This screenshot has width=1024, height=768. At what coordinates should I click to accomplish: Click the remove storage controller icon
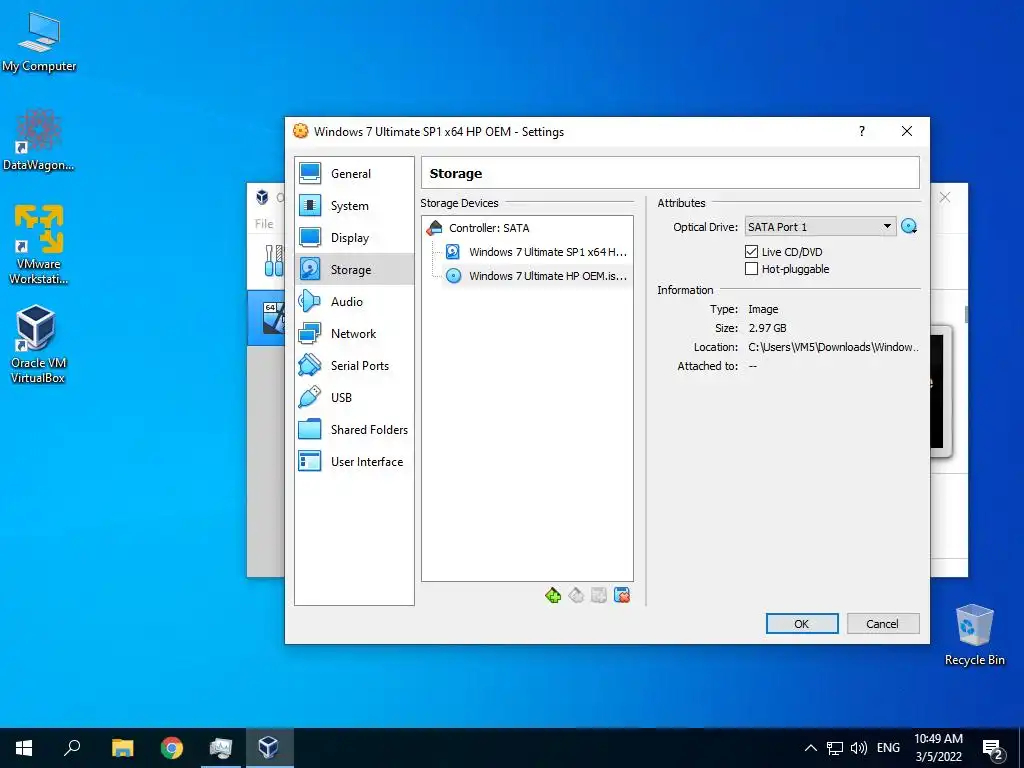tap(576, 595)
